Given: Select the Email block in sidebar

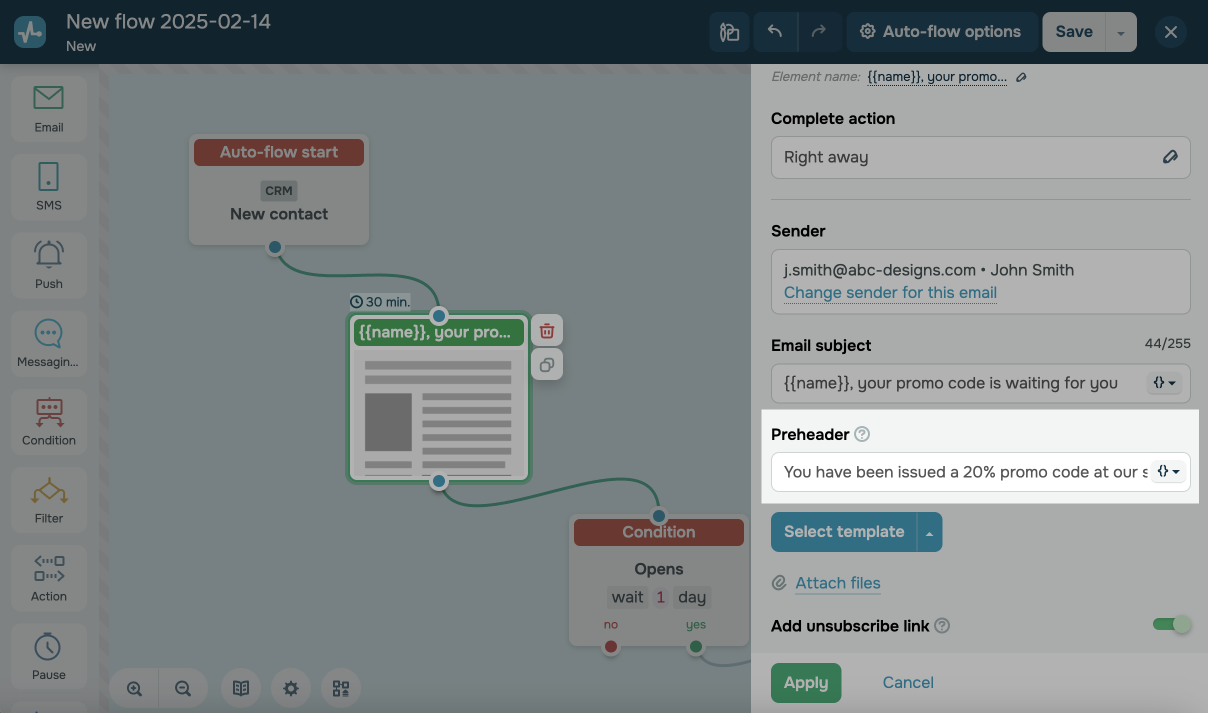Looking at the screenshot, I should click(48, 108).
